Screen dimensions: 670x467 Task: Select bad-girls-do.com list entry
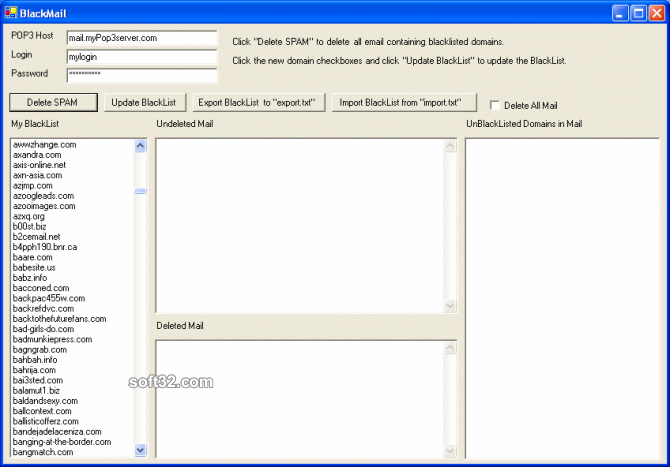pos(43,329)
